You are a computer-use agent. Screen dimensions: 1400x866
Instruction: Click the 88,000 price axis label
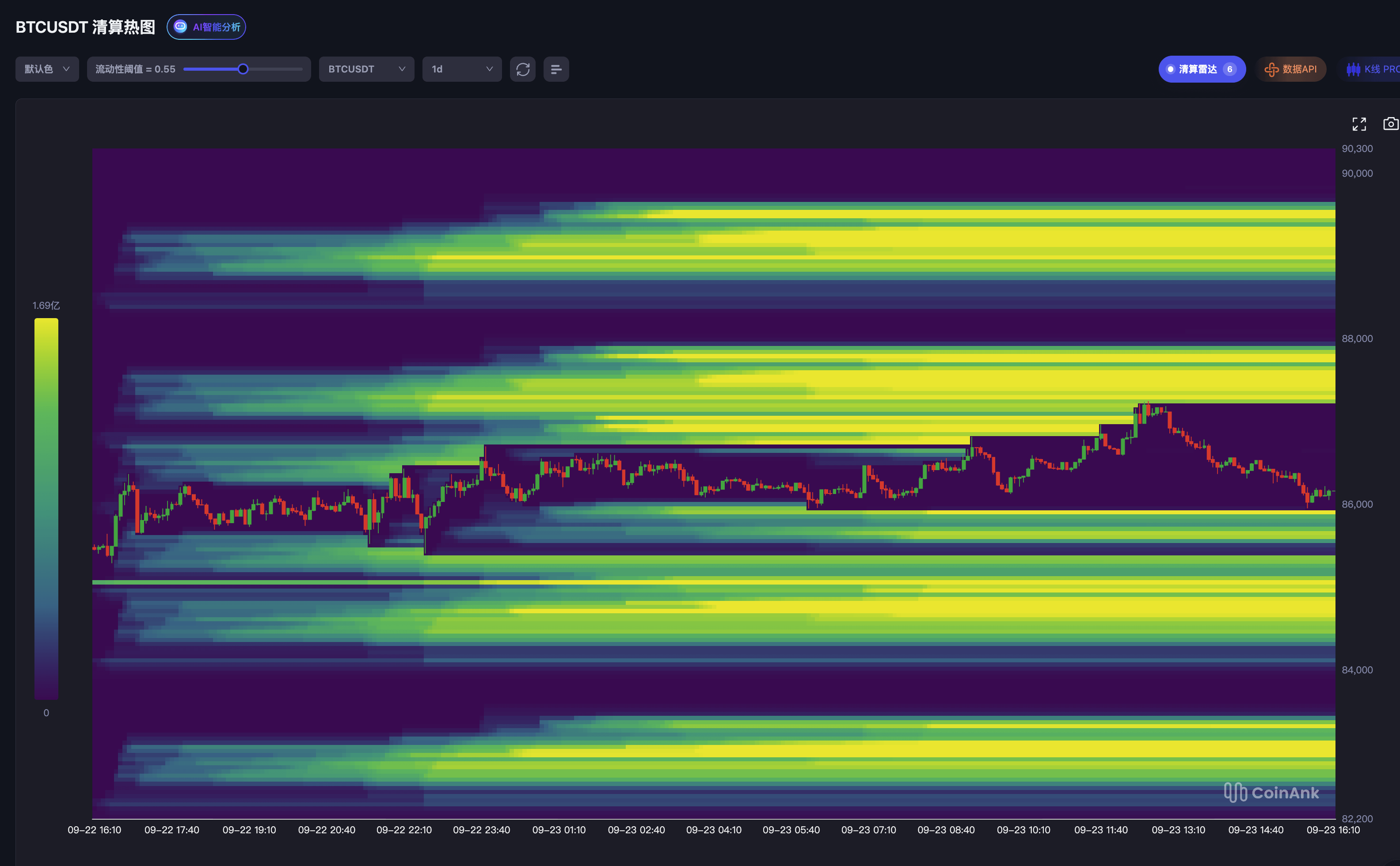pyautogui.click(x=1357, y=338)
